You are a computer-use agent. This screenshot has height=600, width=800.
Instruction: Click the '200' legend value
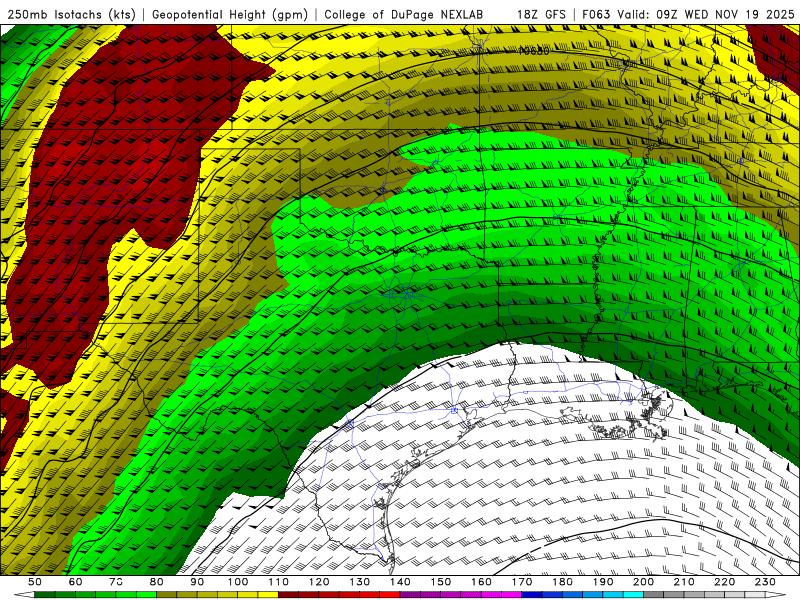(x=644, y=582)
